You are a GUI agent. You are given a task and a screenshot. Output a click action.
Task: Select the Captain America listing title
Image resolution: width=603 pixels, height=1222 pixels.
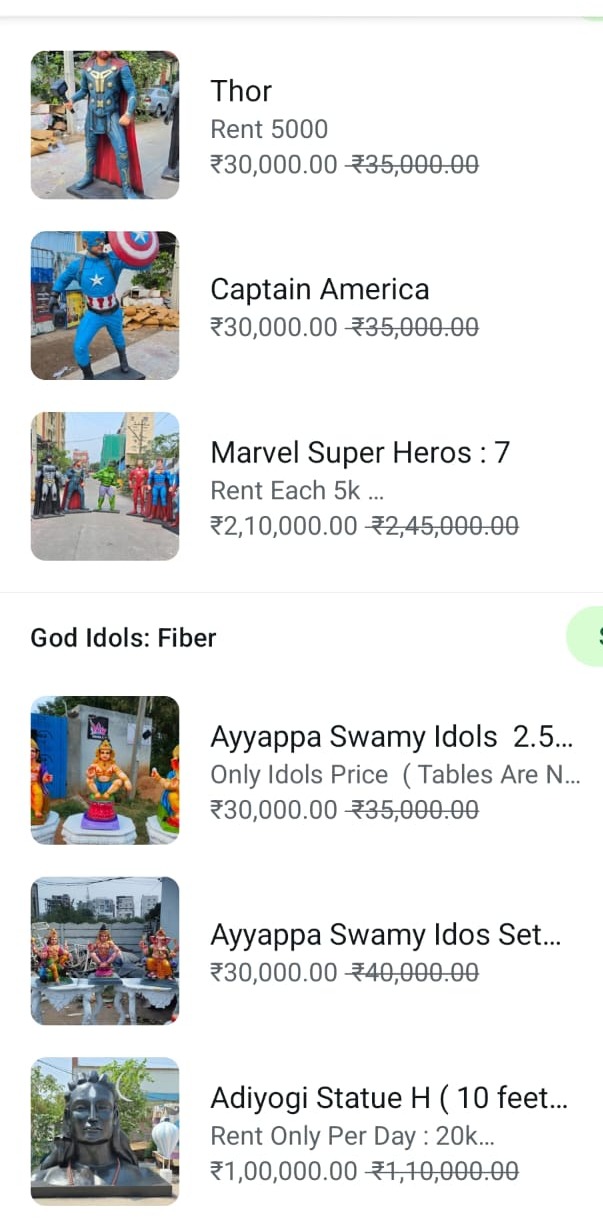point(319,289)
